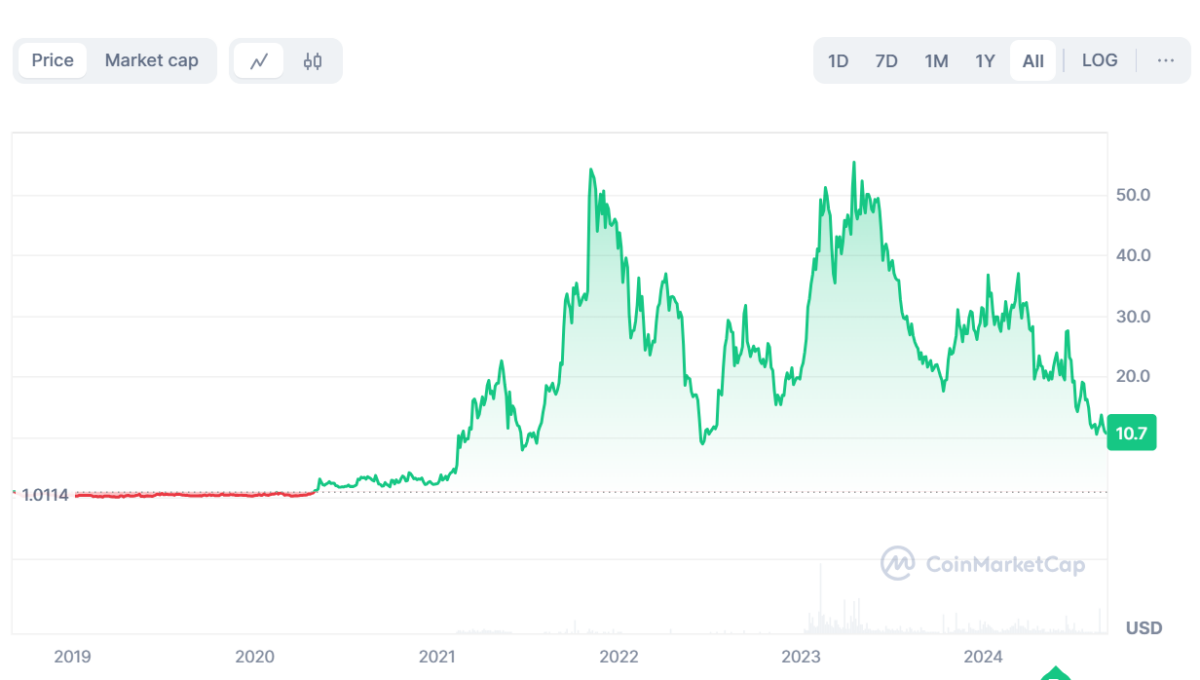Select the Price tab

pos(52,61)
